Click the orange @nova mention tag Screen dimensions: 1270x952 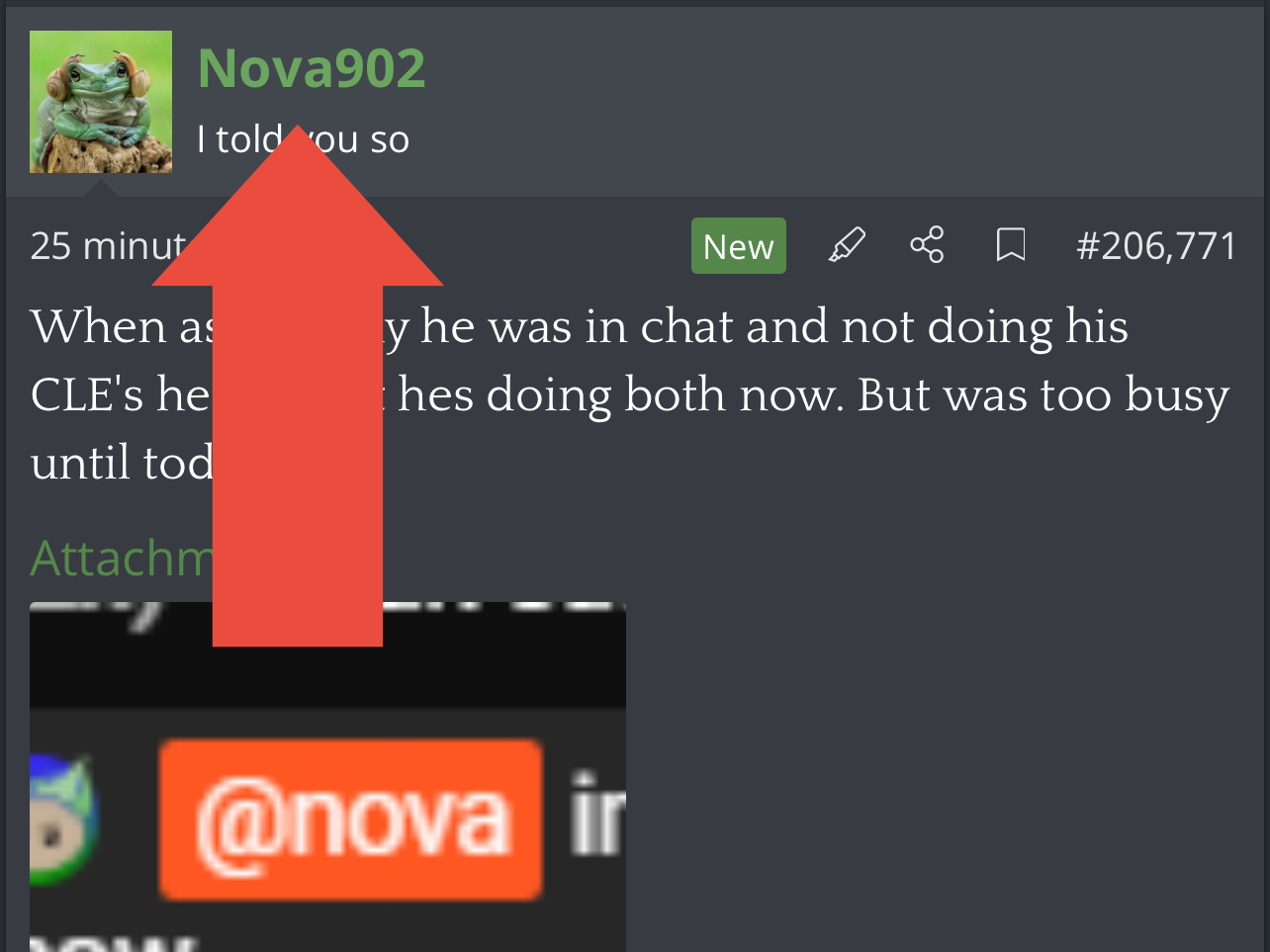pyautogui.click(x=350, y=820)
